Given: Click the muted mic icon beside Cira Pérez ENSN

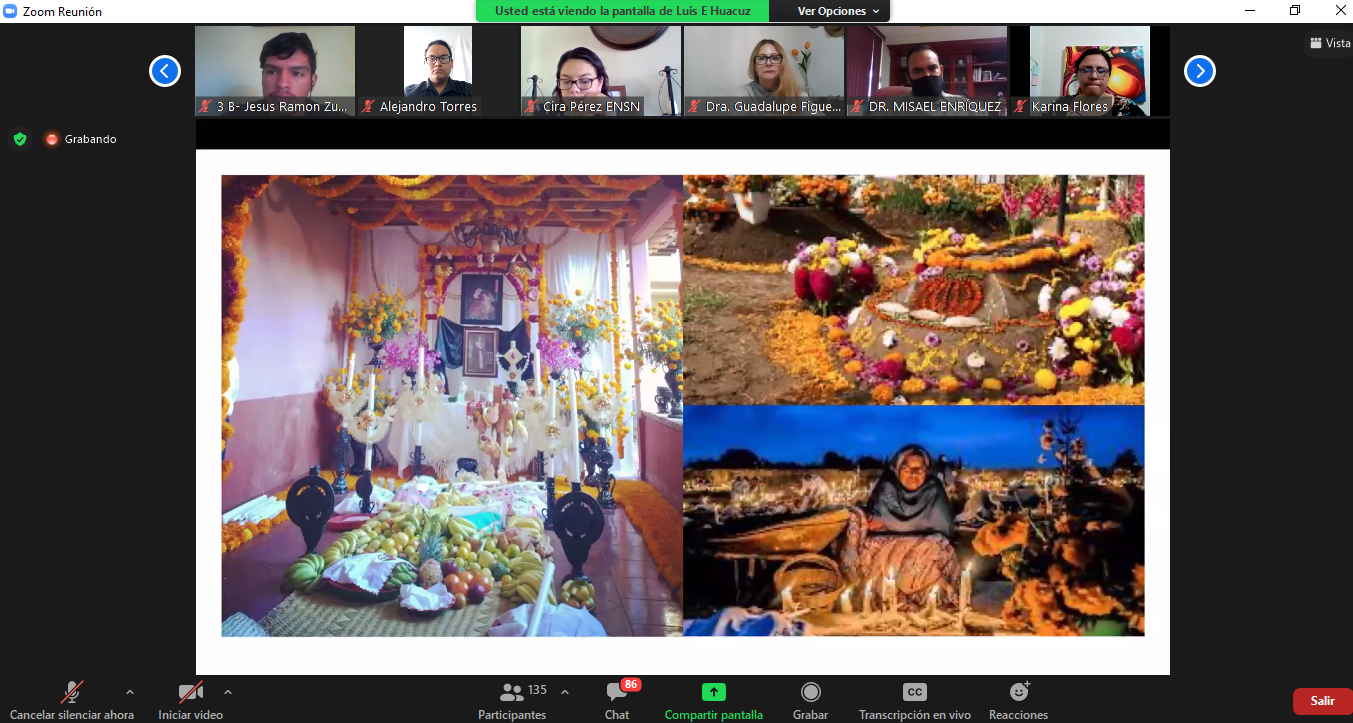Looking at the screenshot, I should [x=532, y=106].
